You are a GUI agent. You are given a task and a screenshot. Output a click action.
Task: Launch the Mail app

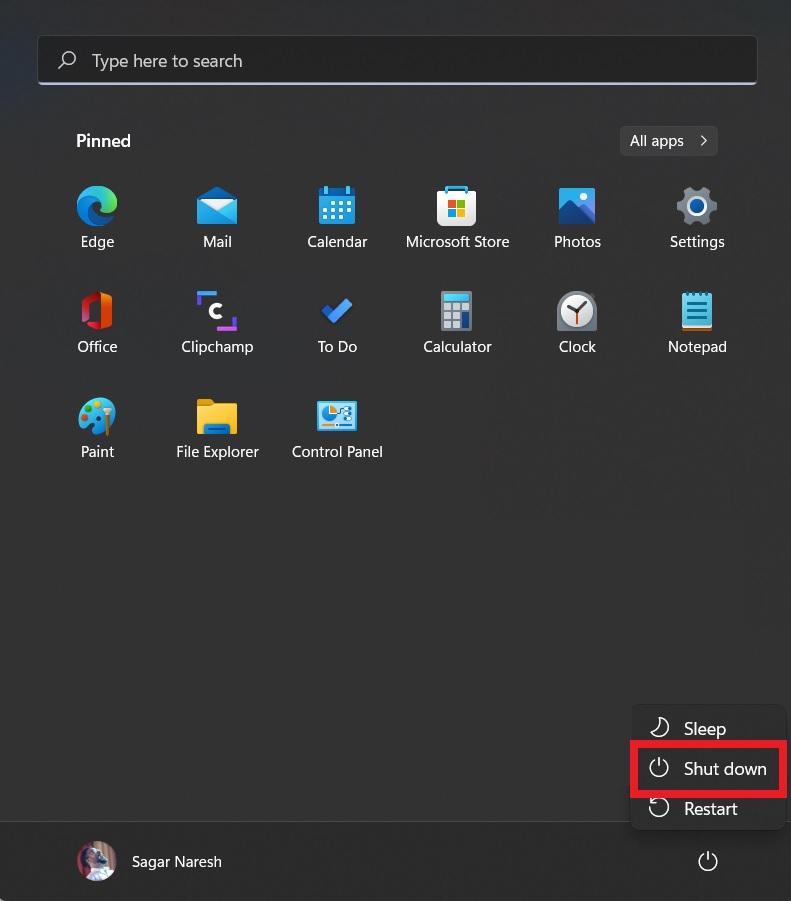(x=217, y=217)
